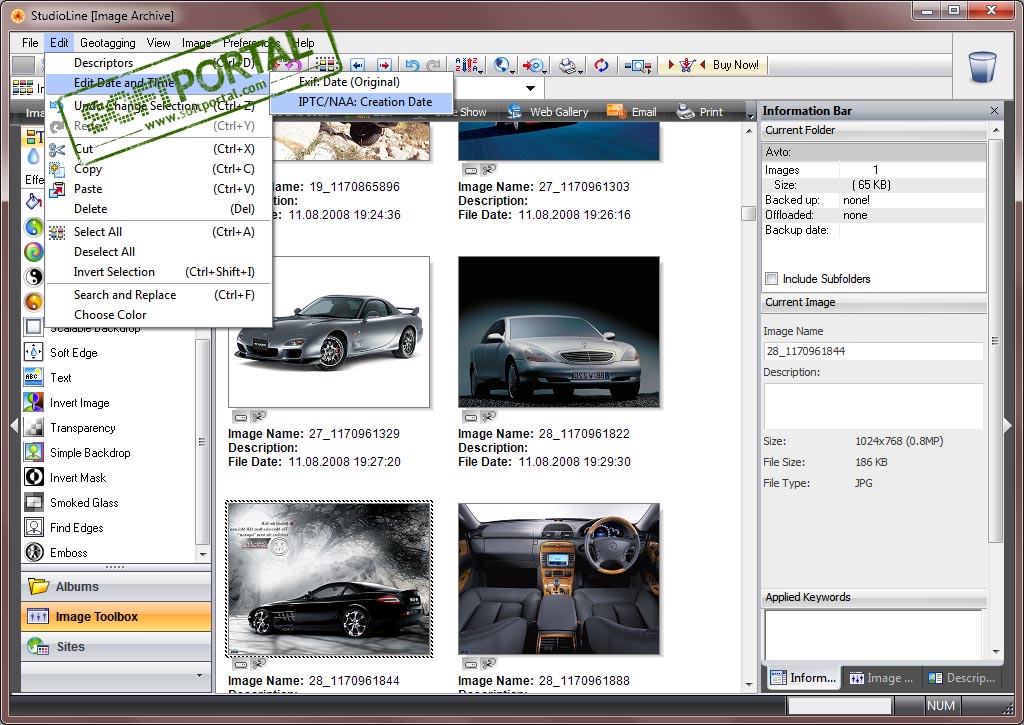Select the silver Mazda thumbnail 27_1170961329
The image size is (1024, 725).
tap(328, 332)
